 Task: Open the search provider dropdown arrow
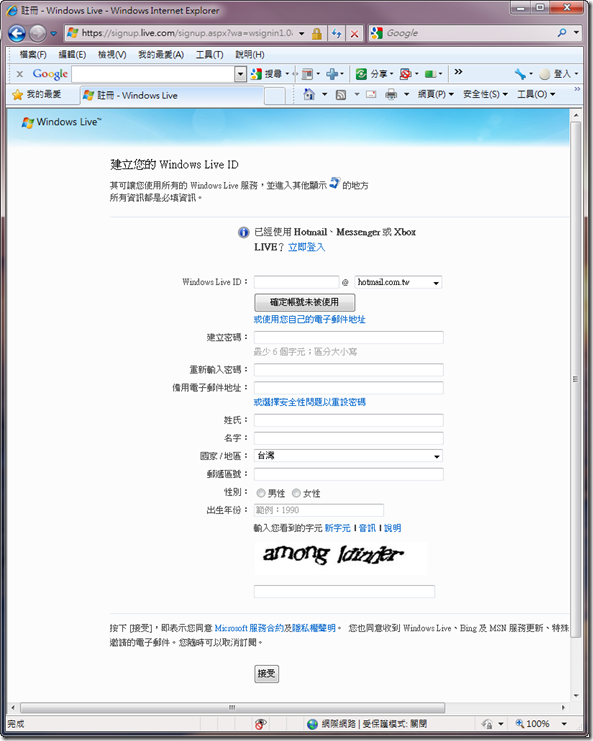tap(576, 33)
